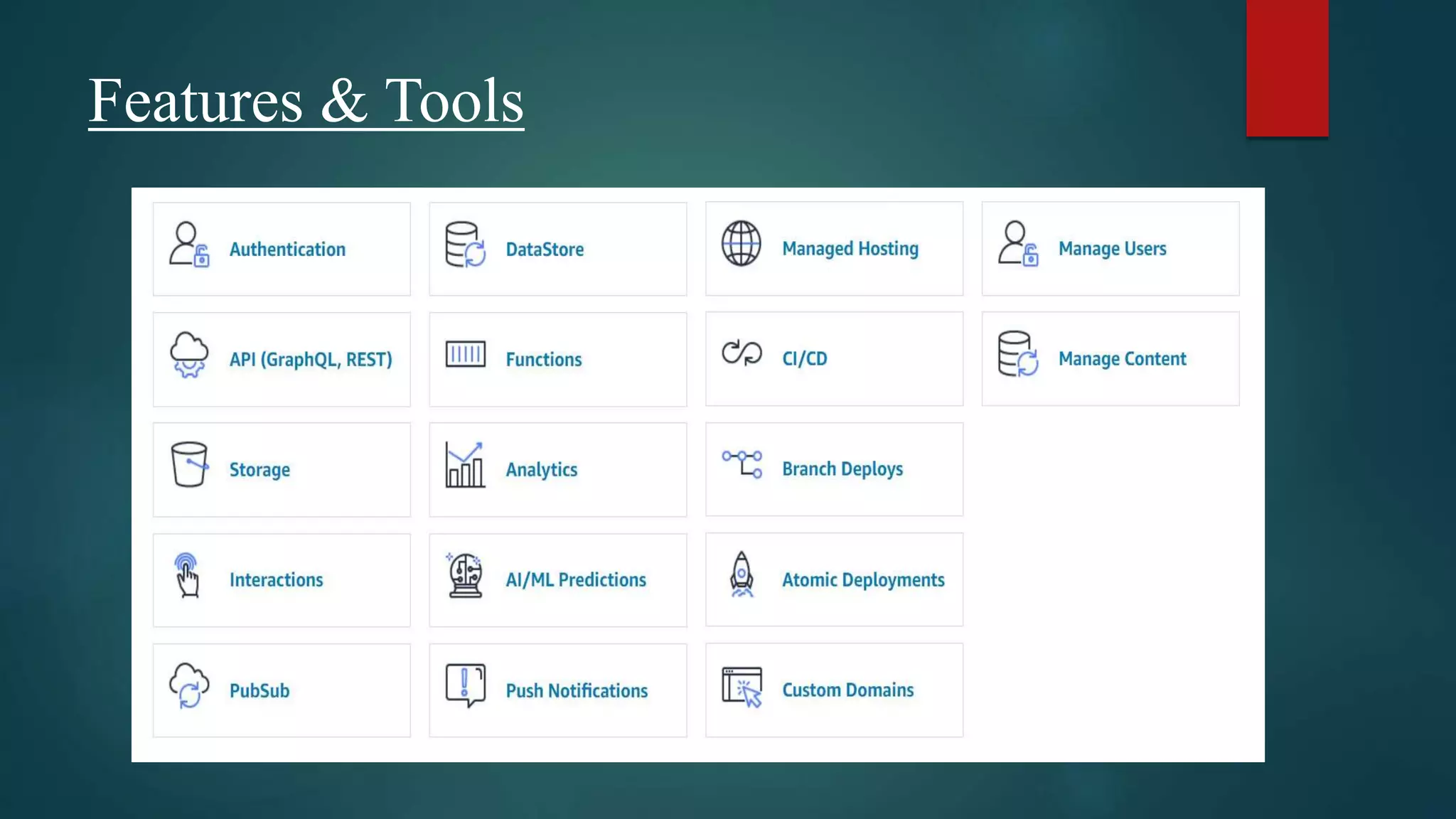Click the Custom Domains browser cursor icon
The height and width of the screenshot is (819, 1456).
[742, 687]
